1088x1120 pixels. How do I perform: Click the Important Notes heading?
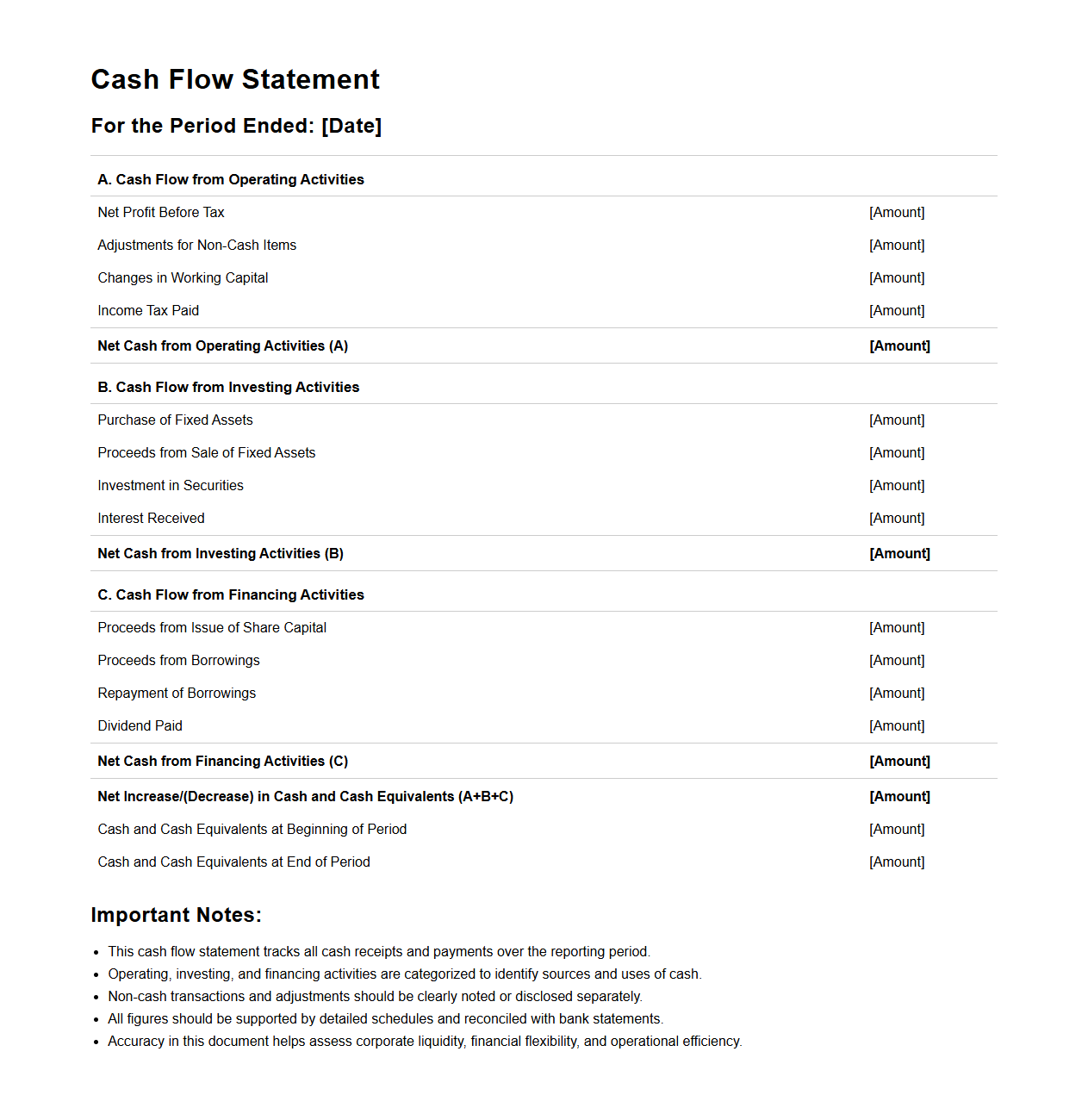[176, 915]
